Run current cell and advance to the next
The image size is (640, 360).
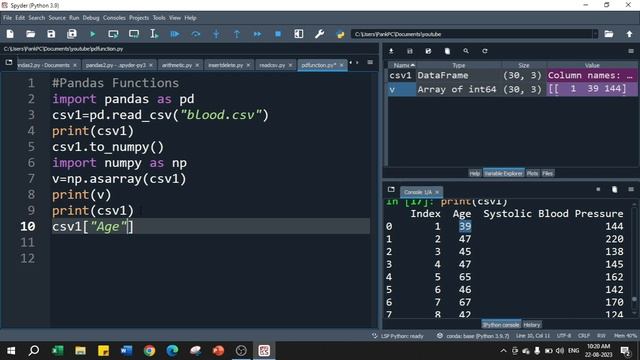coord(134,34)
